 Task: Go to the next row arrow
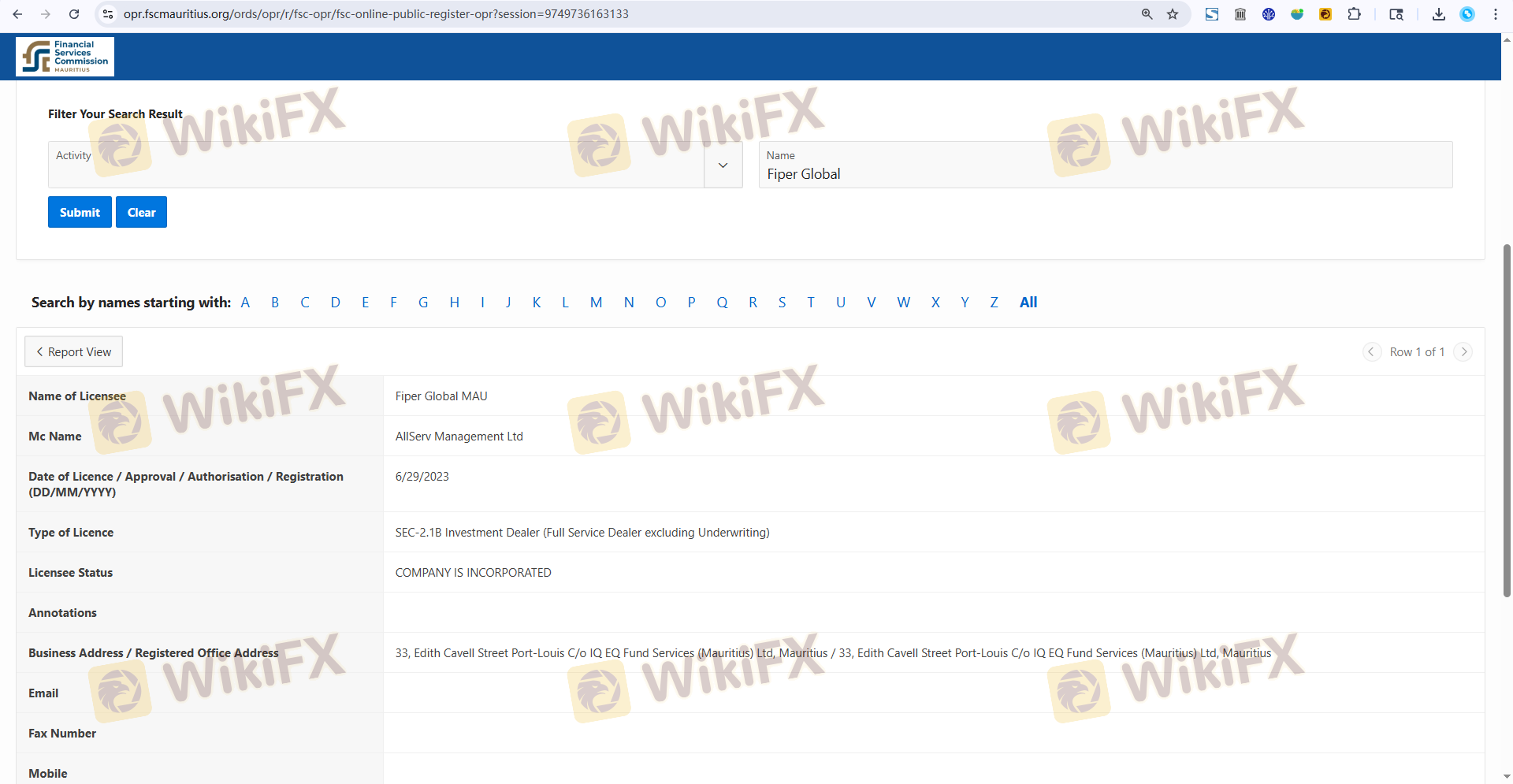(x=1463, y=352)
